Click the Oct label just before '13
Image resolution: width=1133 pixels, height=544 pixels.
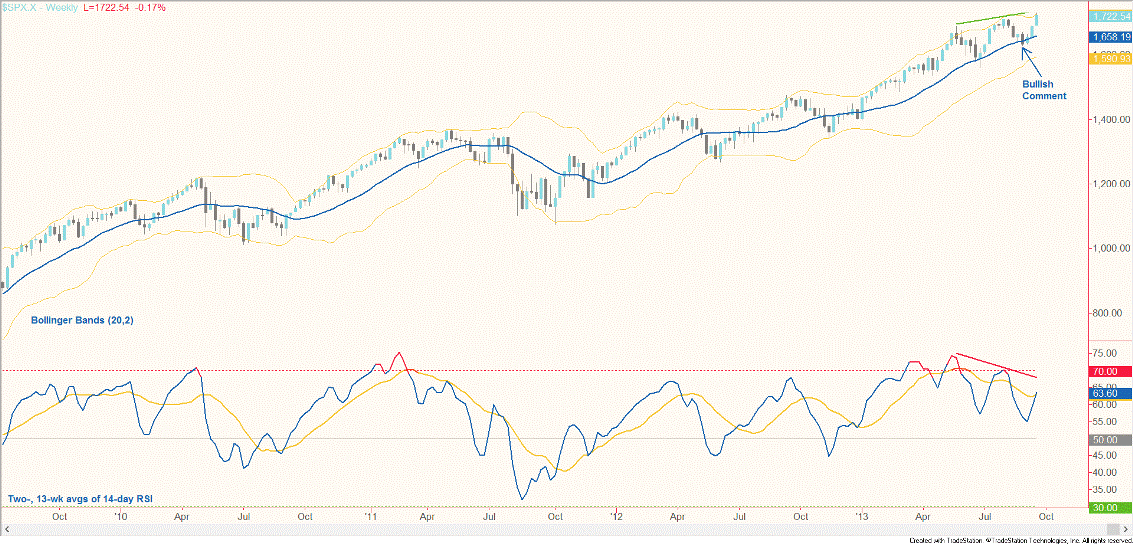pos(800,517)
